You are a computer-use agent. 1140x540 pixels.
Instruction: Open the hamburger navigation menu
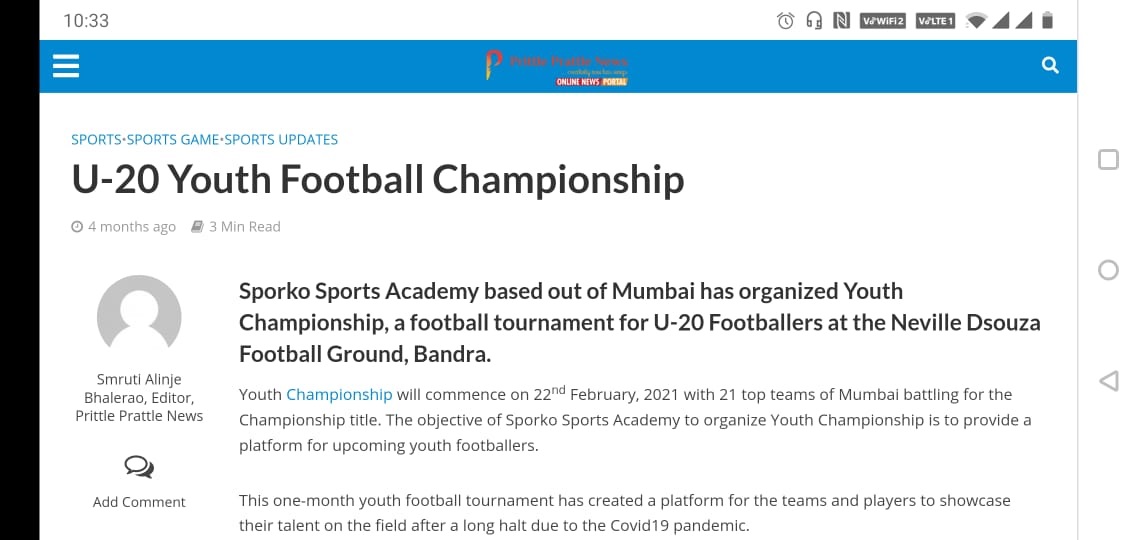(65, 66)
